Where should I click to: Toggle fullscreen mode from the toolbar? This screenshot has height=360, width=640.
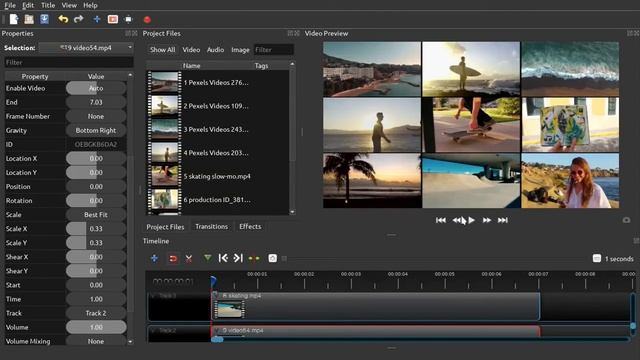129,19
